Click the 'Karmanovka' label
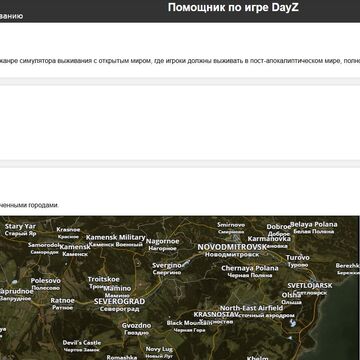The height and width of the screenshot is (360, 360). click(x=269, y=239)
